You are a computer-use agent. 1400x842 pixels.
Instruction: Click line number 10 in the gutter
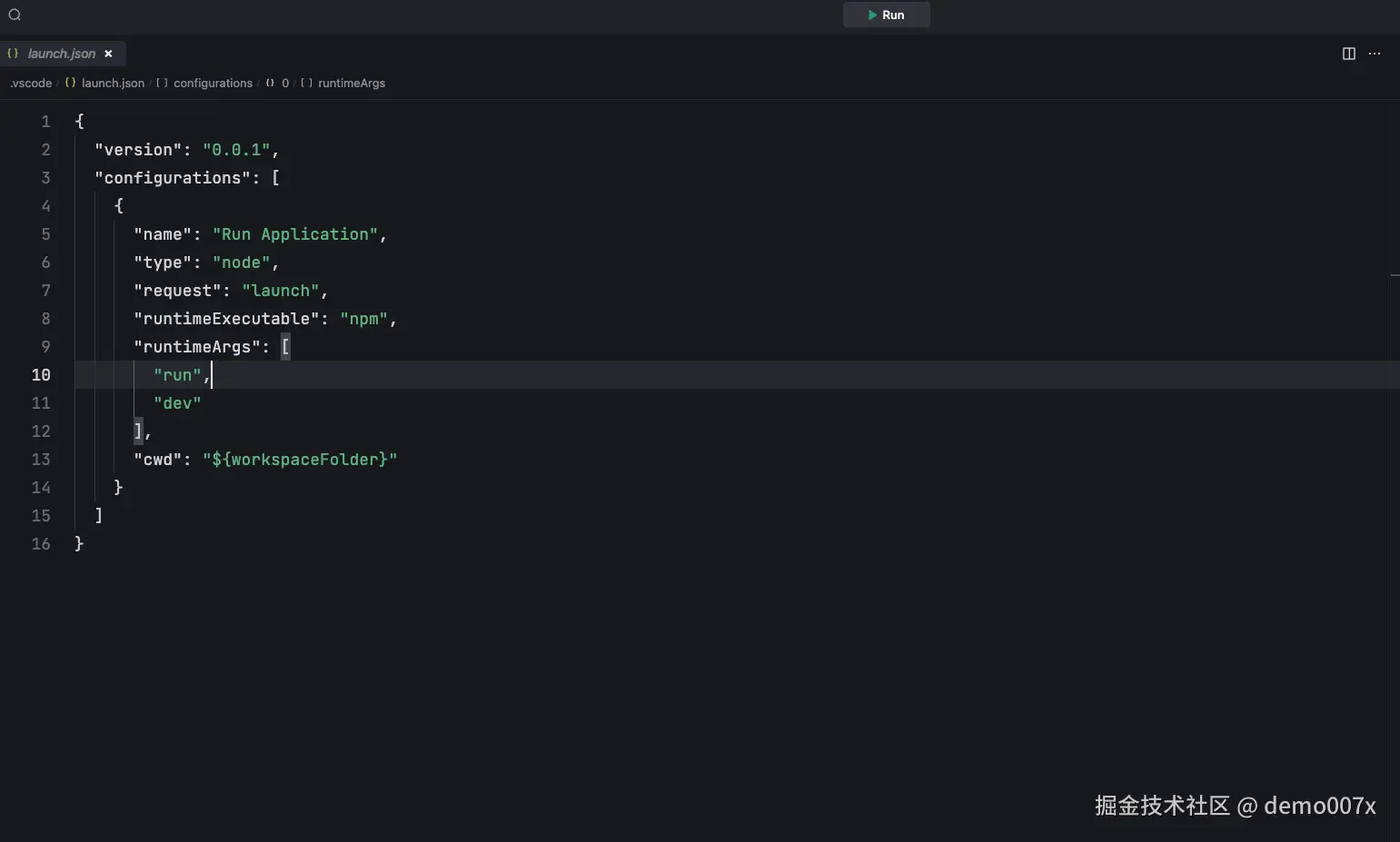pyautogui.click(x=41, y=375)
